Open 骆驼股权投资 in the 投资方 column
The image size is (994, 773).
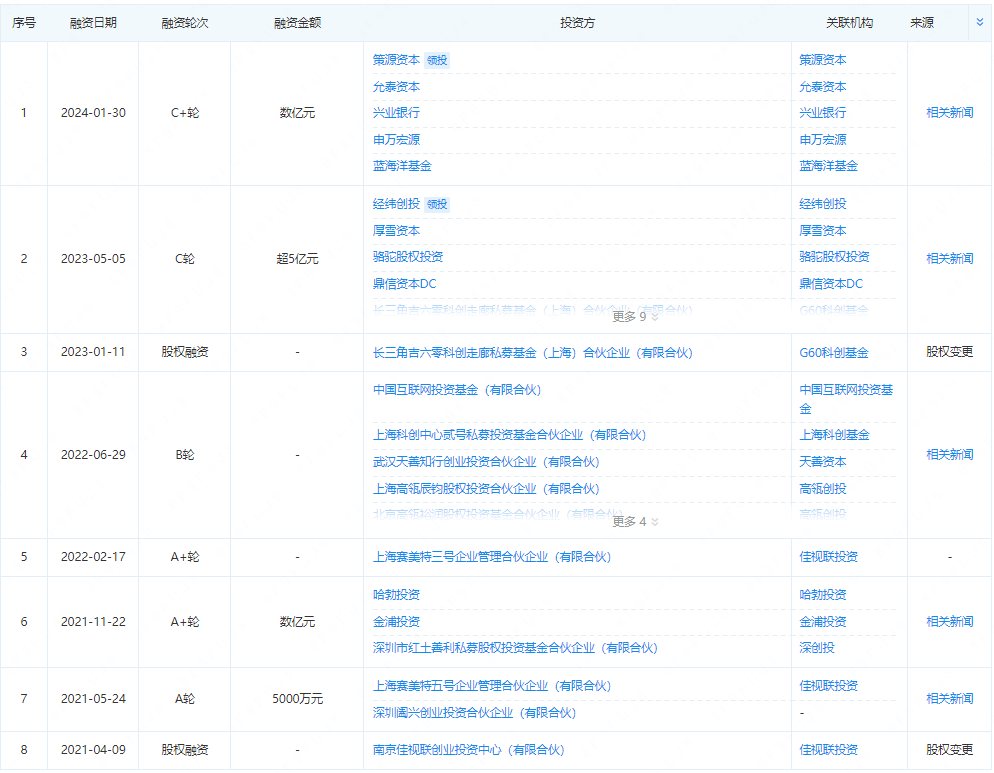408,257
